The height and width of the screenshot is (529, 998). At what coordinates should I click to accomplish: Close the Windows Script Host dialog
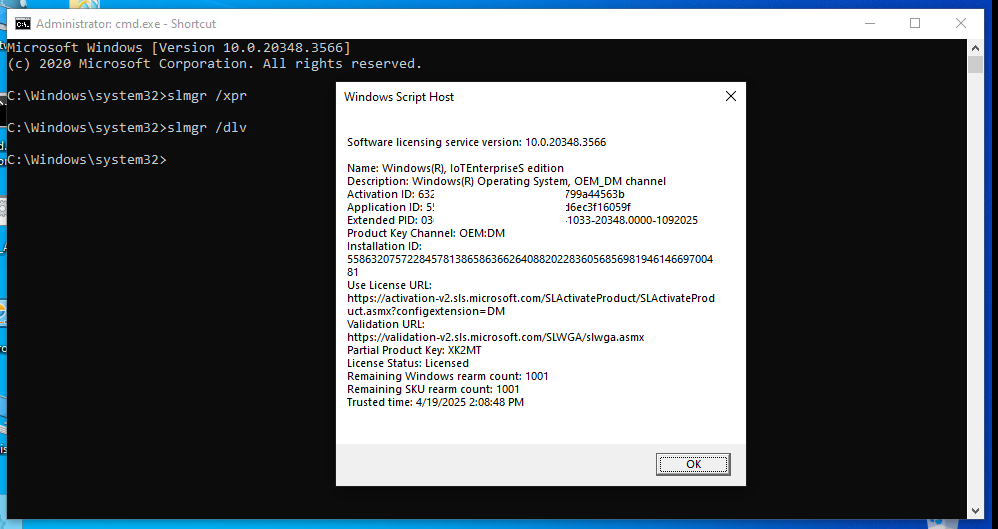(x=731, y=96)
